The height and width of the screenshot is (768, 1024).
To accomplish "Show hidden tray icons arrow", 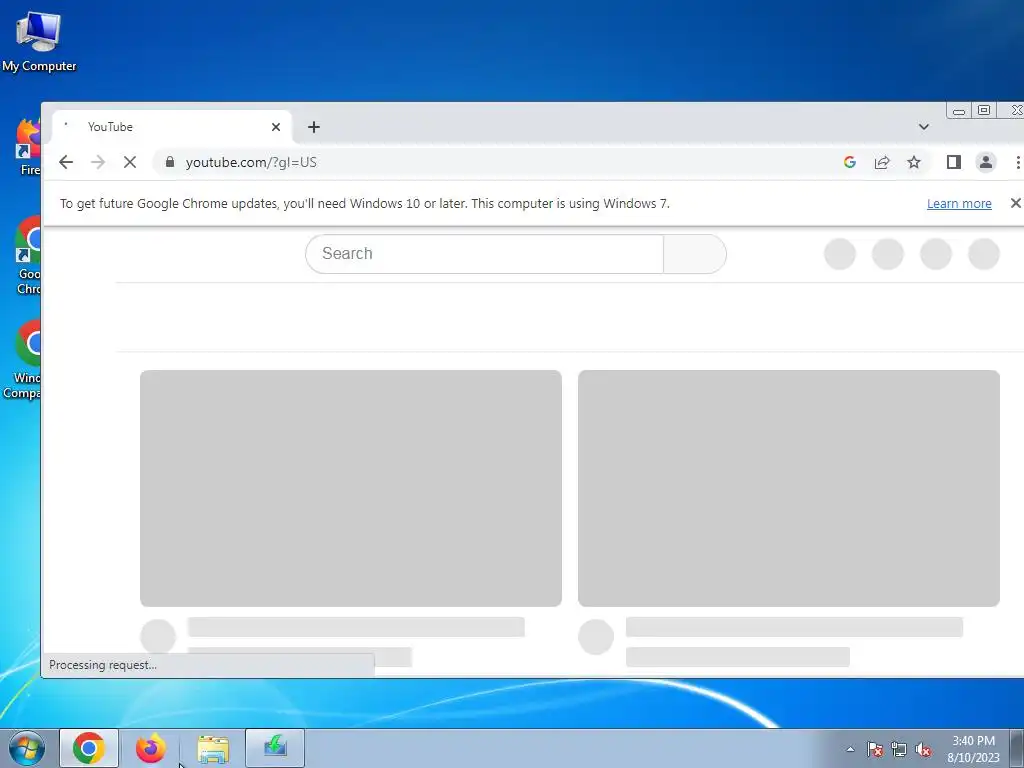I will [x=850, y=749].
